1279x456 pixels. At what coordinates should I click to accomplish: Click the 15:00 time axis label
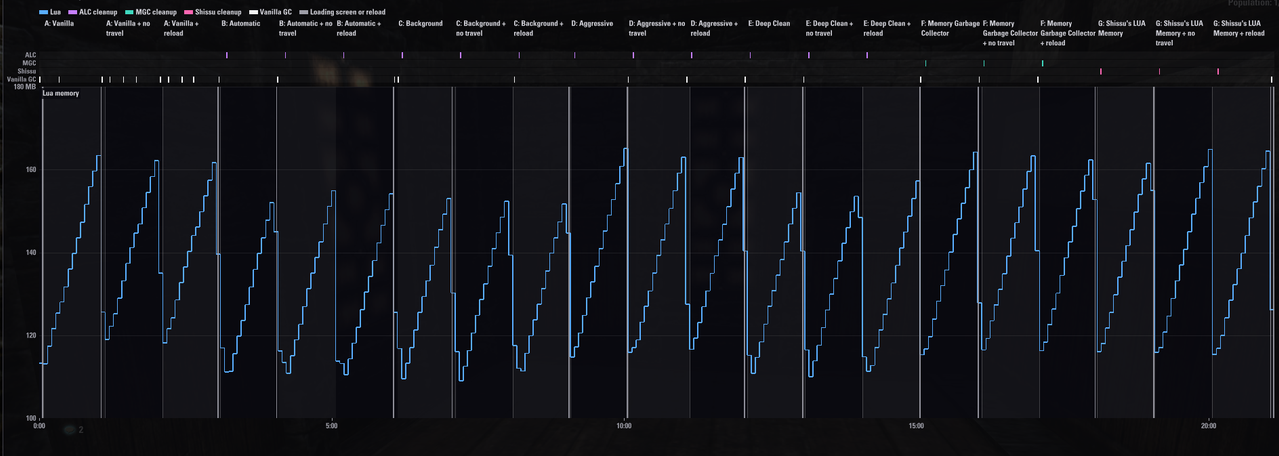916,425
